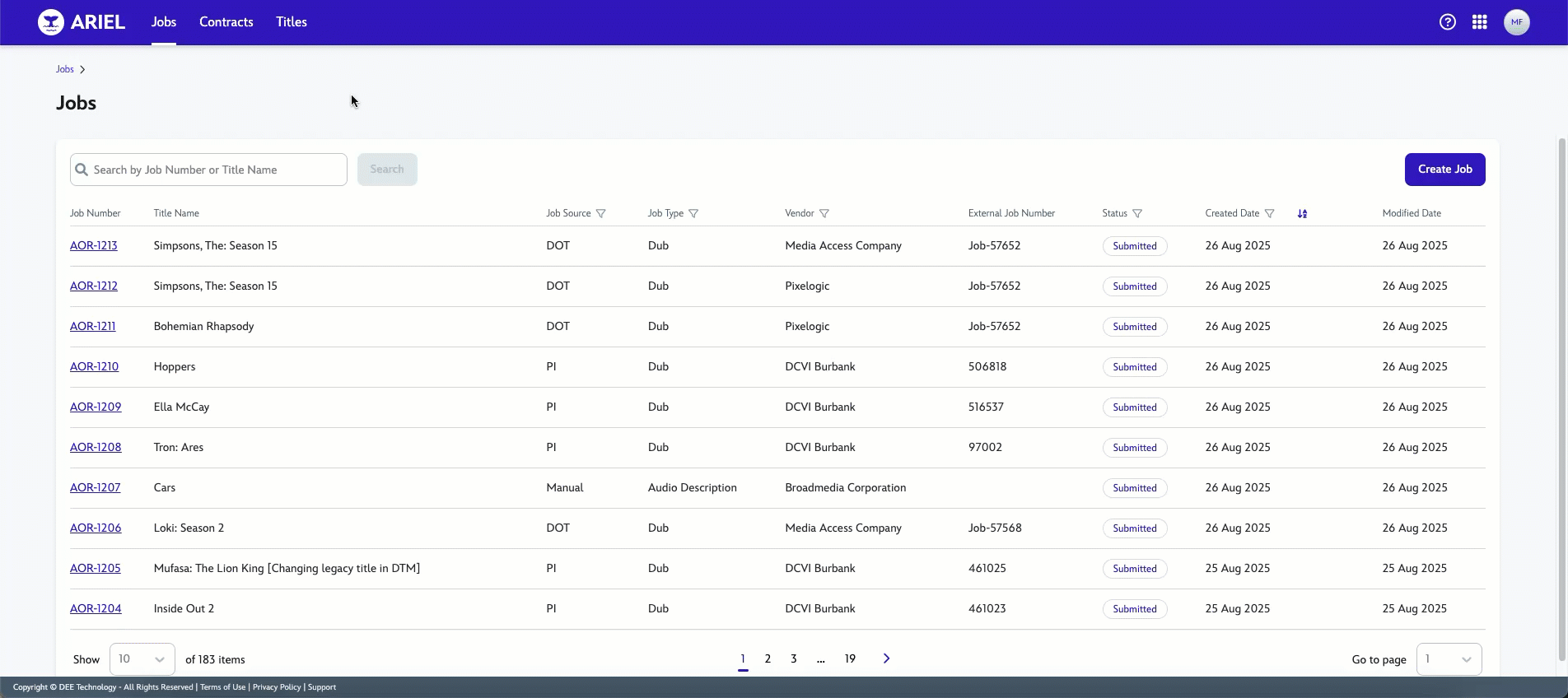This screenshot has height=698, width=1568.
Task: Click the Audio Description job type cell
Action: pos(693,488)
